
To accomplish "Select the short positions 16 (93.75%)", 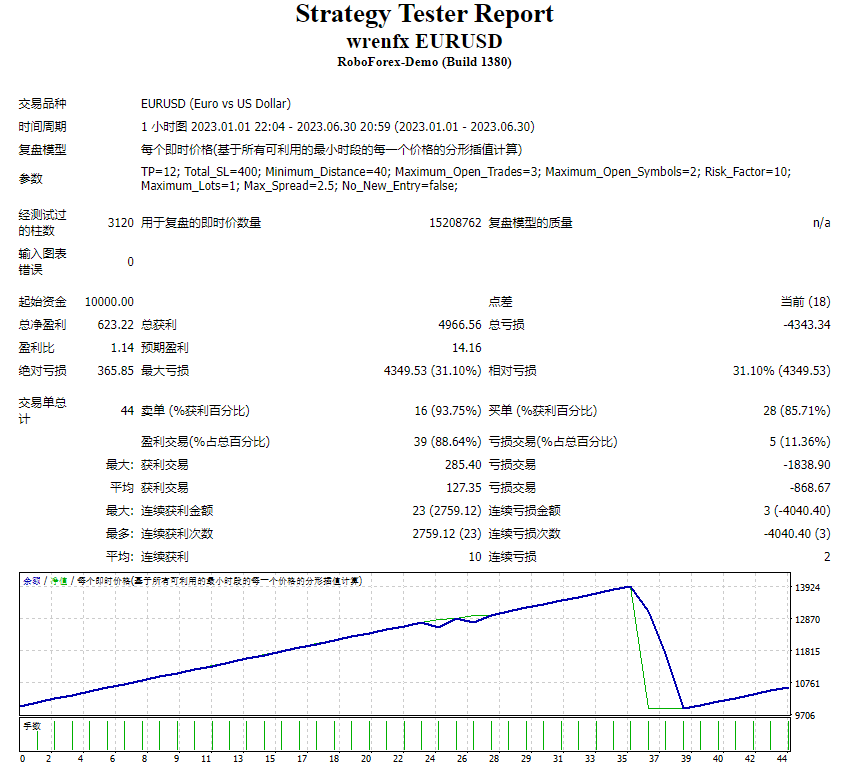I will [x=448, y=411].
